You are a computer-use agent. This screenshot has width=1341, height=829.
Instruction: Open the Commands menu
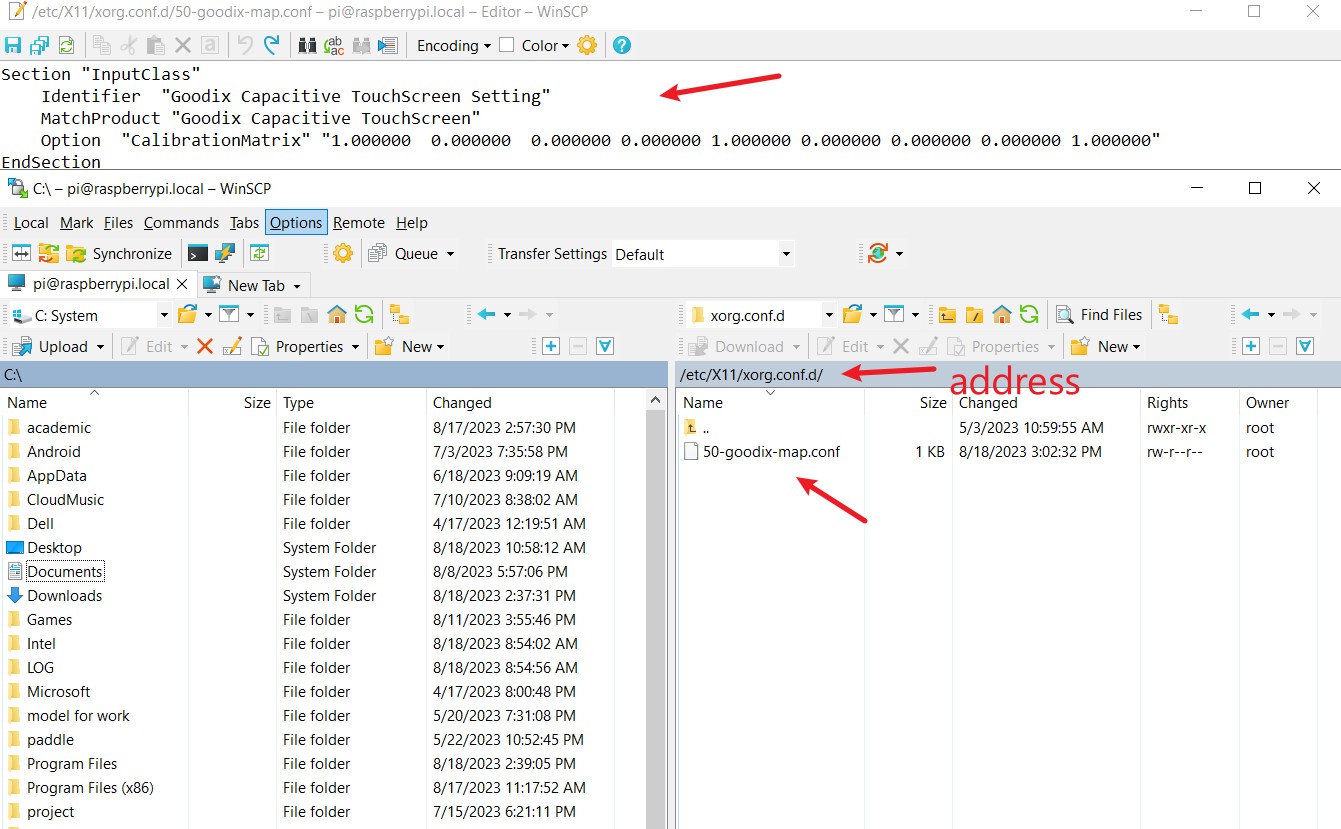(x=181, y=223)
